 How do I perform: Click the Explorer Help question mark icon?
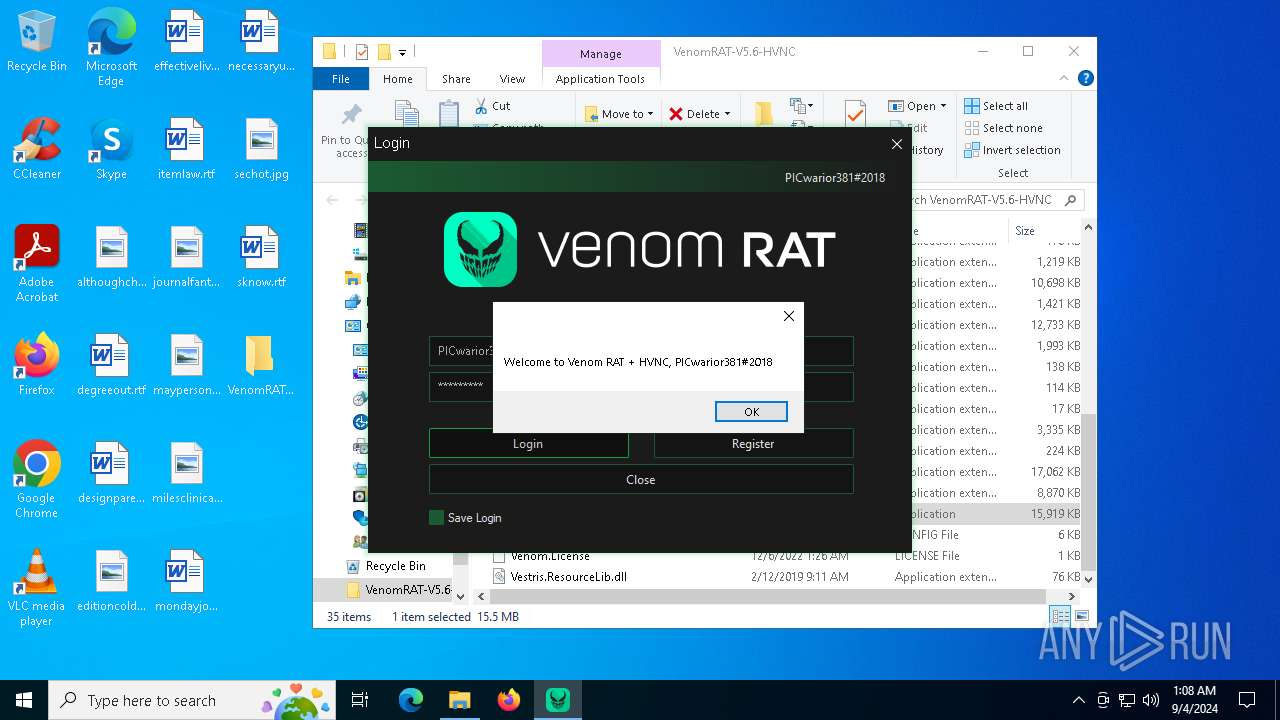point(1085,79)
